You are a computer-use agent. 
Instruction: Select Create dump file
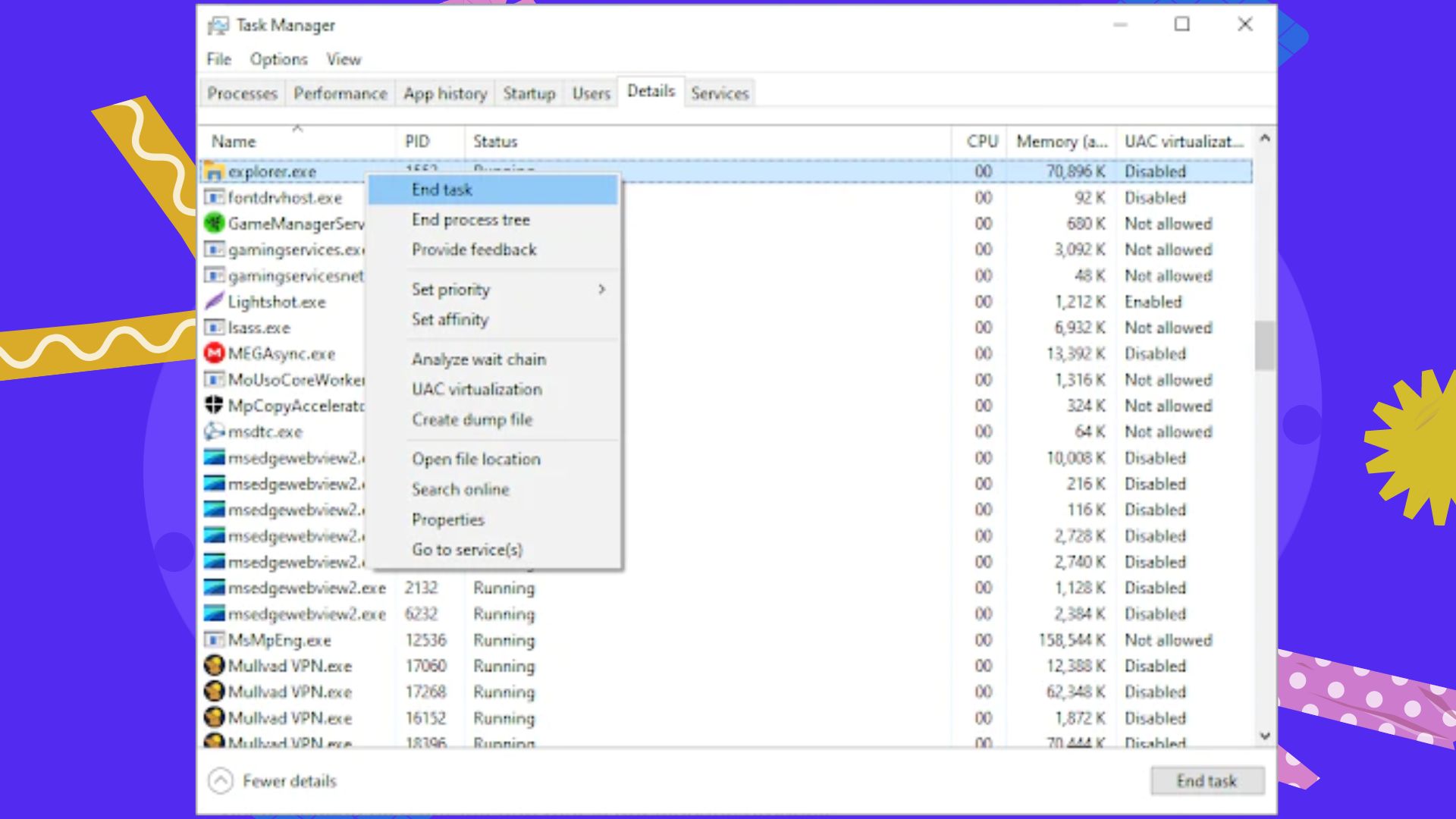(x=493, y=419)
